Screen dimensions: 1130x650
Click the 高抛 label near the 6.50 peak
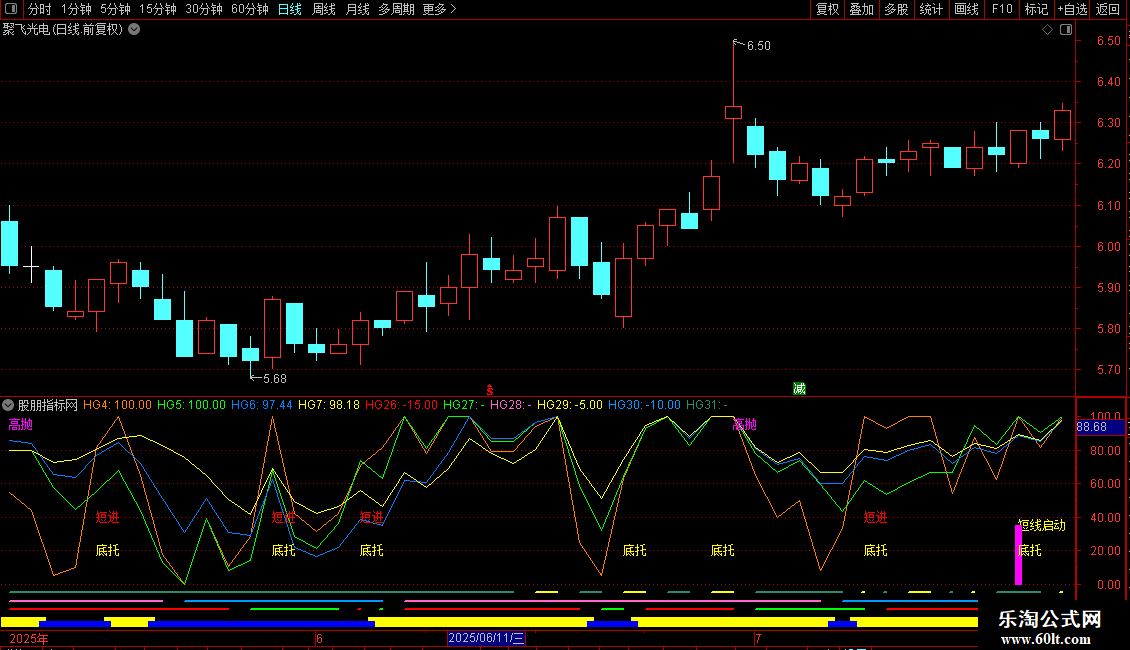pyautogui.click(x=745, y=424)
